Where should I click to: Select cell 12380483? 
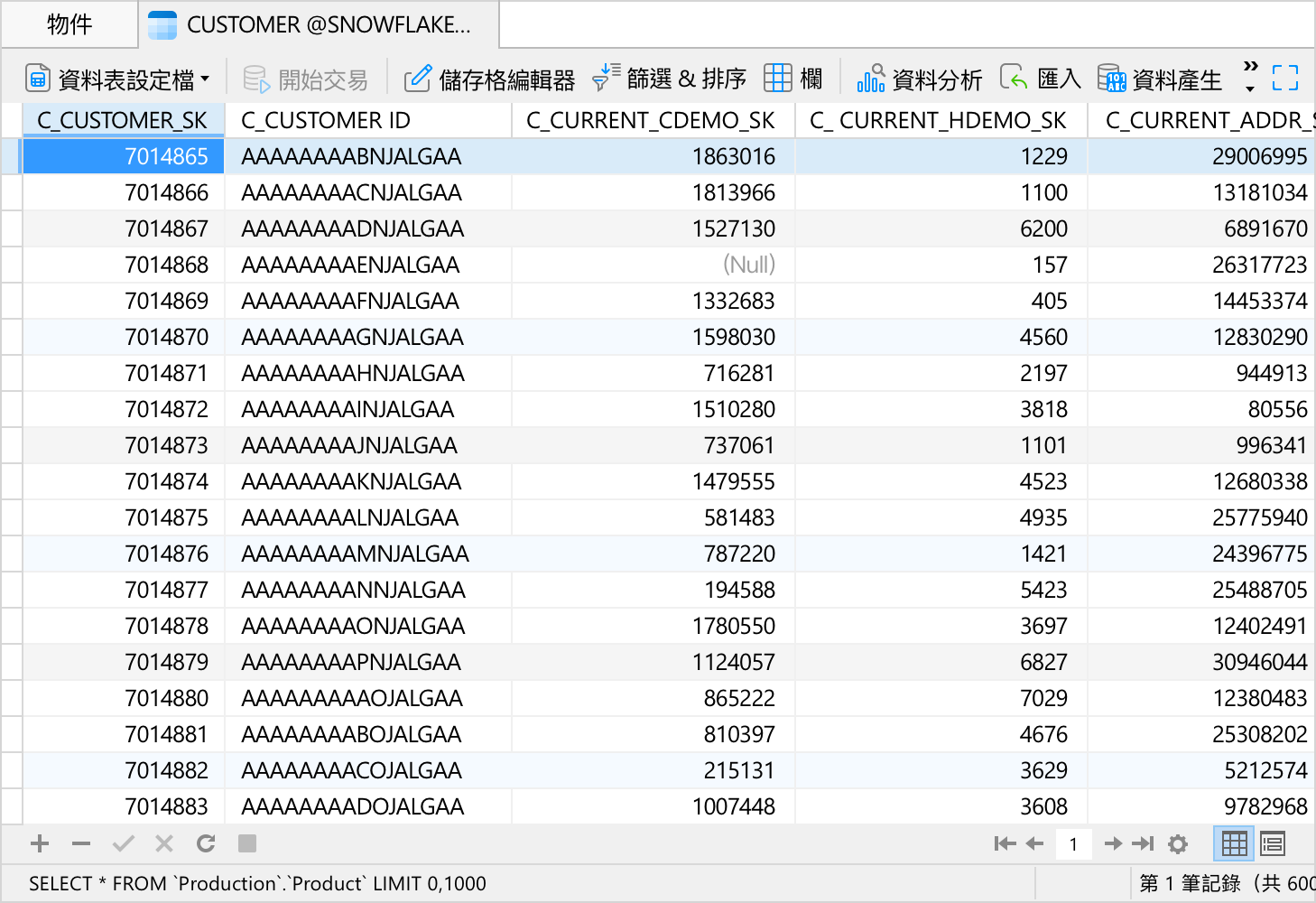coord(1202,698)
